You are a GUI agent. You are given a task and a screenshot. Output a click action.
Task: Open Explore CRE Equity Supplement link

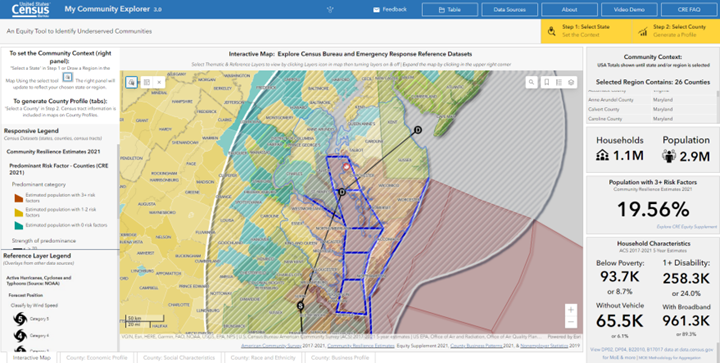click(x=686, y=227)
